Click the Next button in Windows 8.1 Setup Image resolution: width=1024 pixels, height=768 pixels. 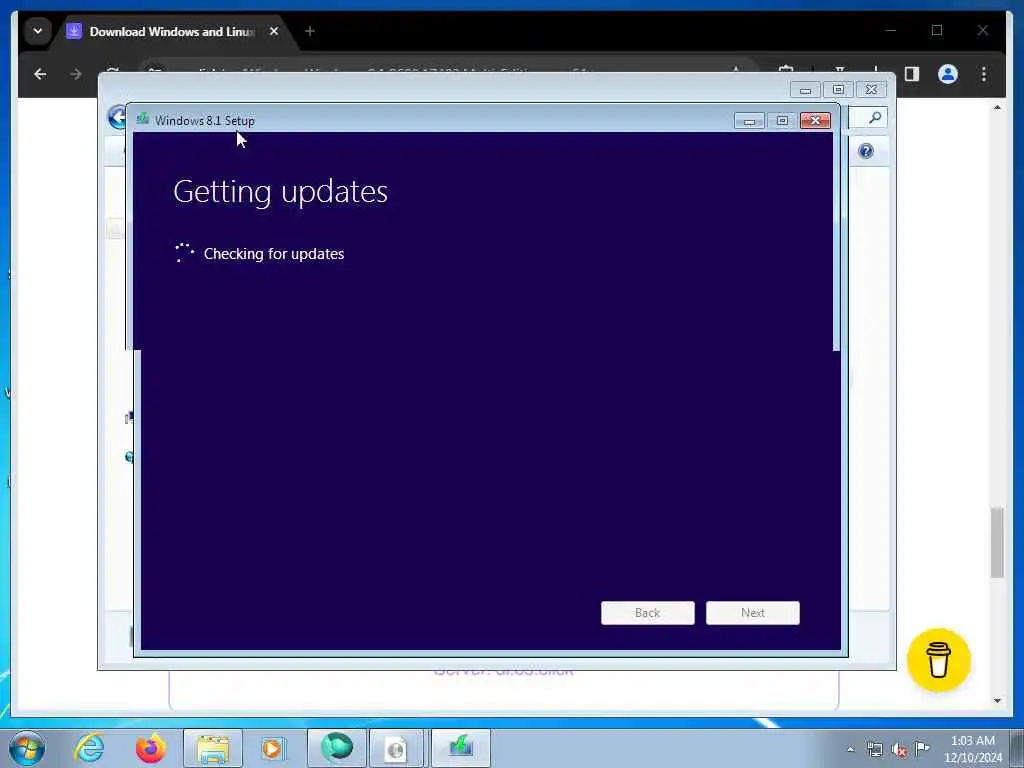coord(752,613)
